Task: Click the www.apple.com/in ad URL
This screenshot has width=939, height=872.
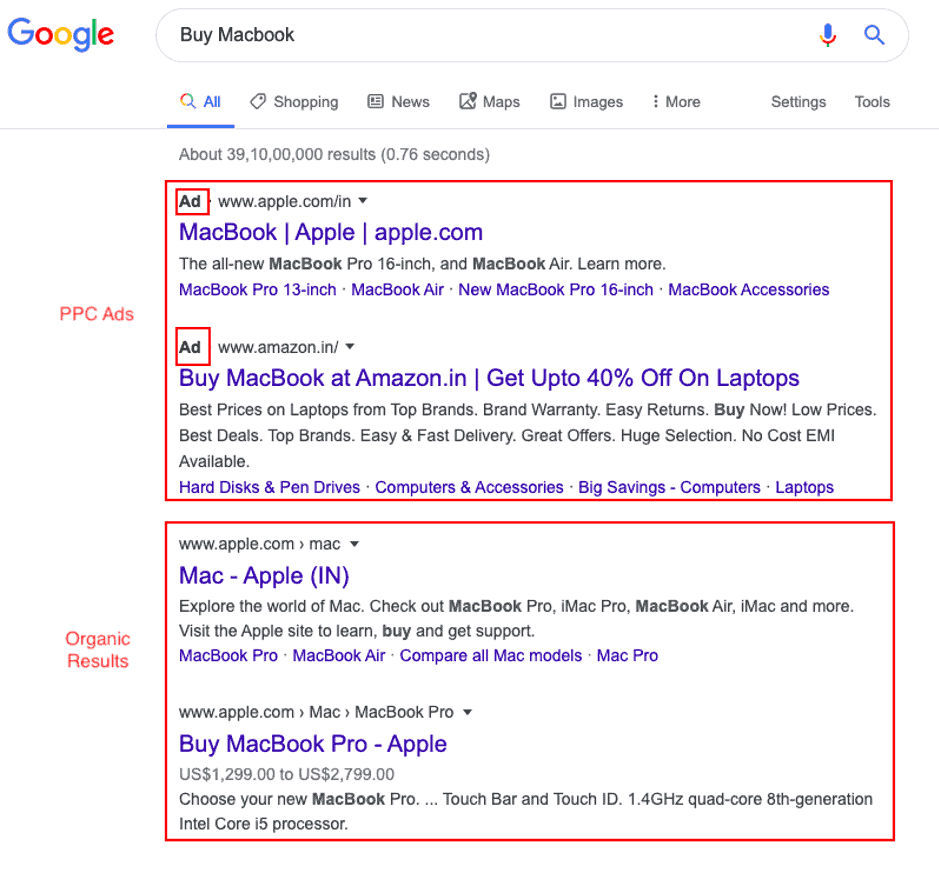Action: [x=284, y=202]
